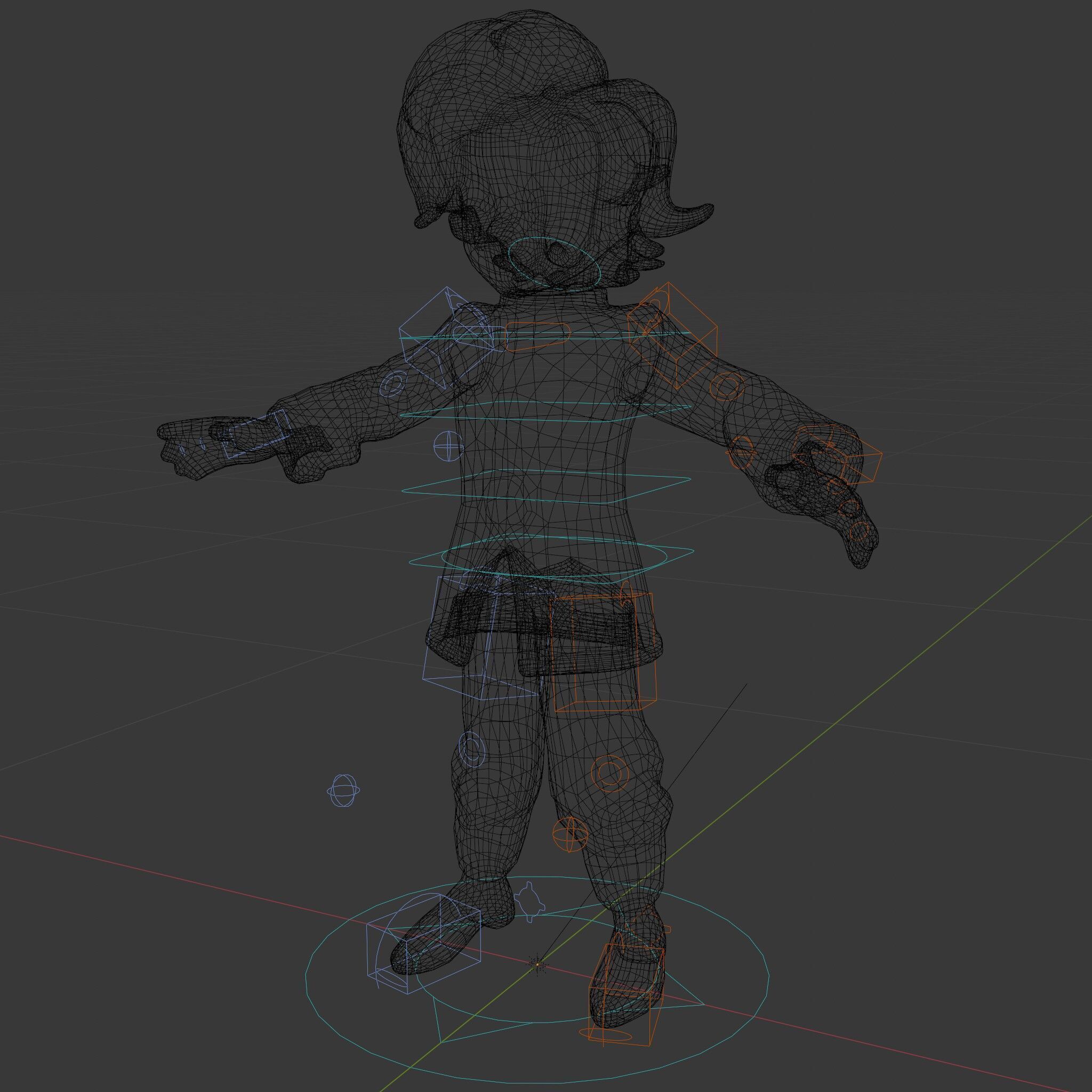
Task: Select the blue cube control on the shoulder
Action: [x=446, y=338]
